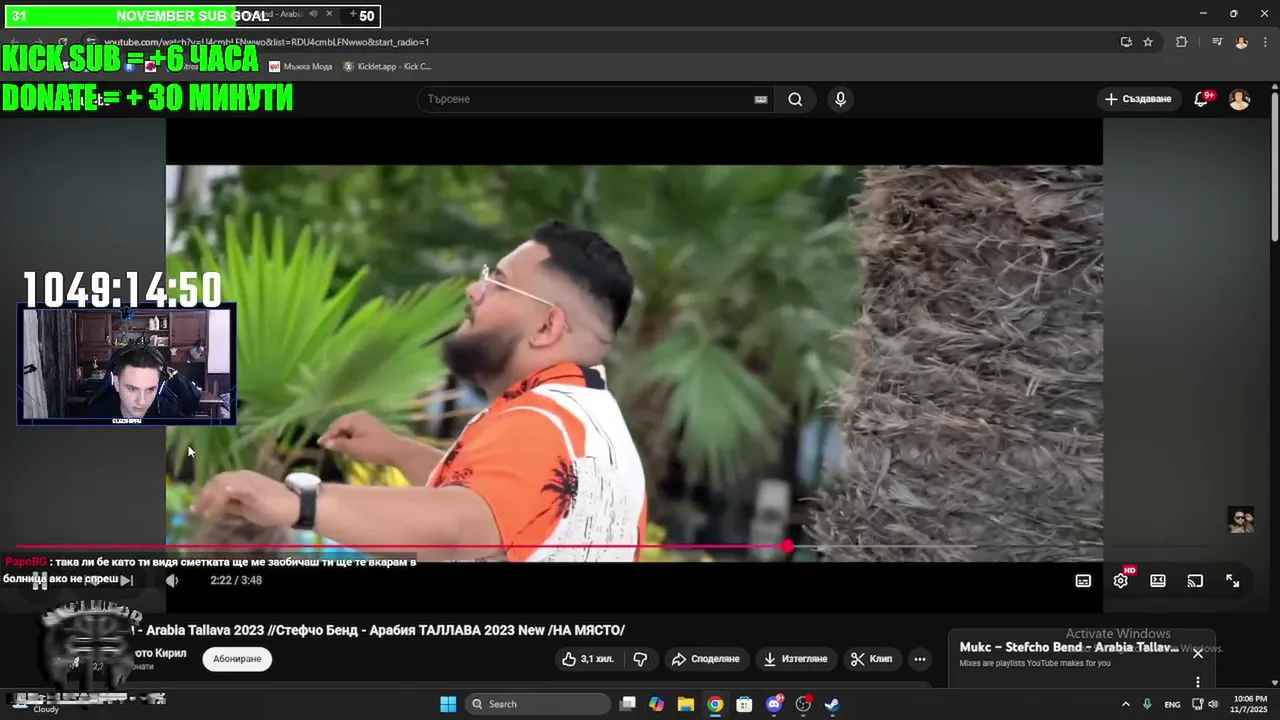This screenshot has width=1280, height=720.
Task: Open the Мъжка Мода bookmark
Action: pos(300,67)
